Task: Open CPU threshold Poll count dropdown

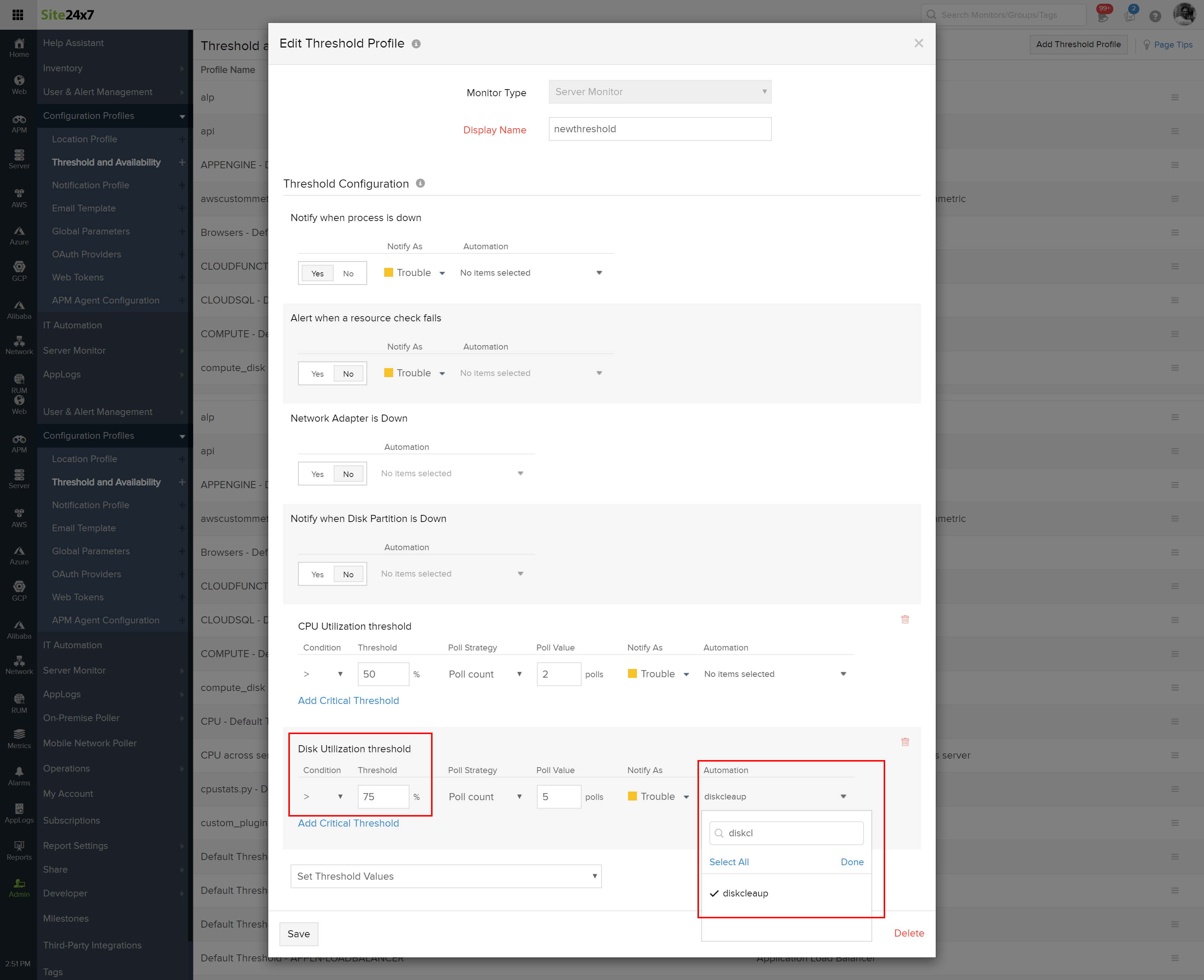Action: tap(485, 674)
